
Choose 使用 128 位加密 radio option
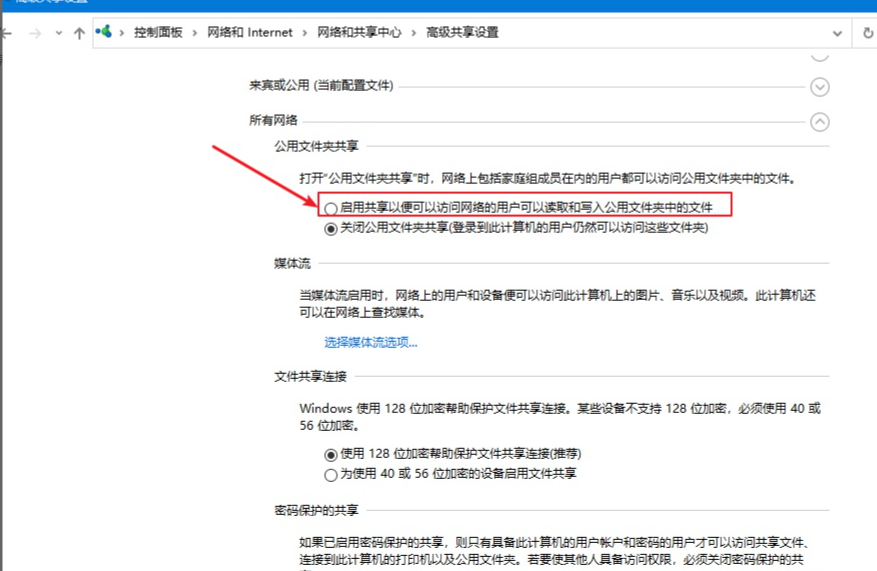pos(331,454)
